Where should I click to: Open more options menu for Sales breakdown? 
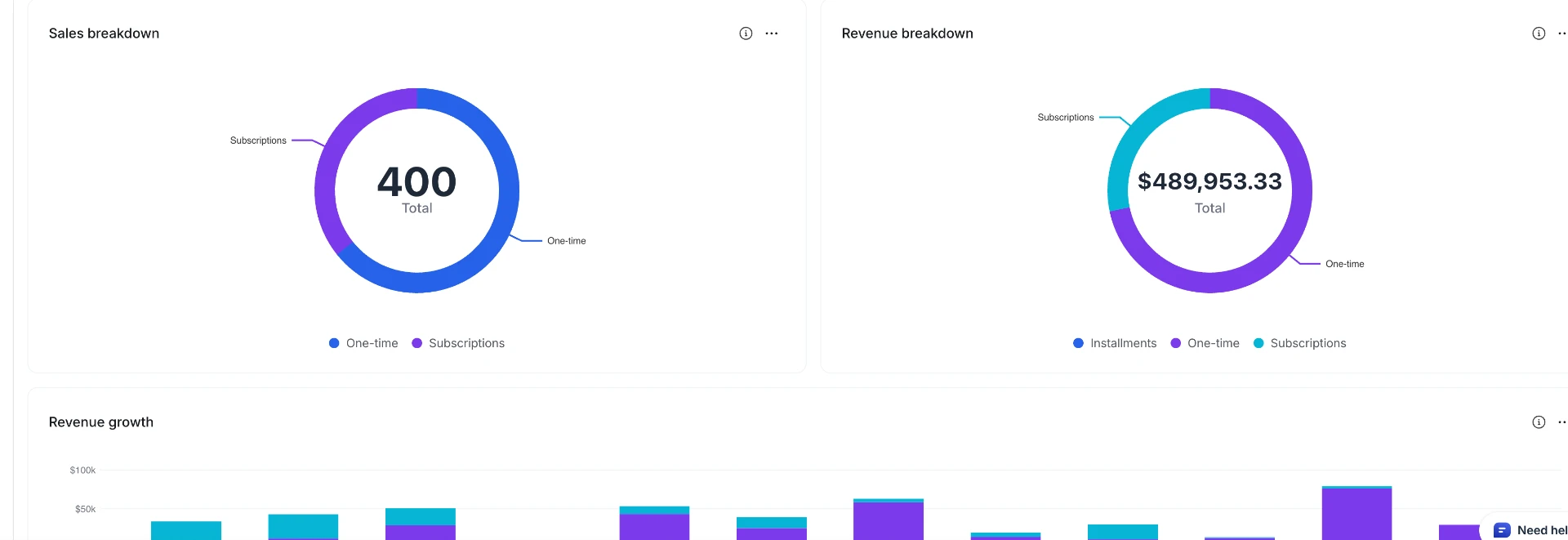coord(772,33)
